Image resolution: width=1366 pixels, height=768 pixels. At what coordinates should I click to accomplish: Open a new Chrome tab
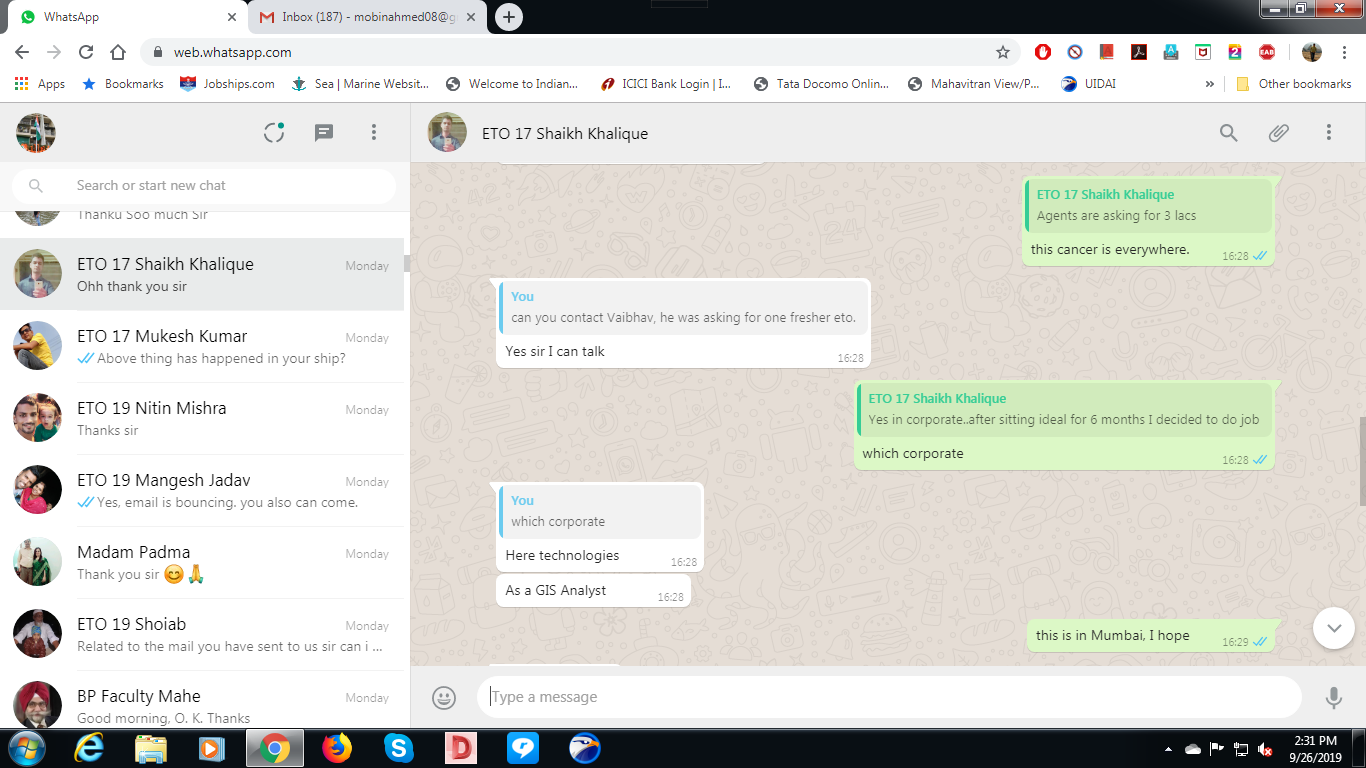coord(509,17)
